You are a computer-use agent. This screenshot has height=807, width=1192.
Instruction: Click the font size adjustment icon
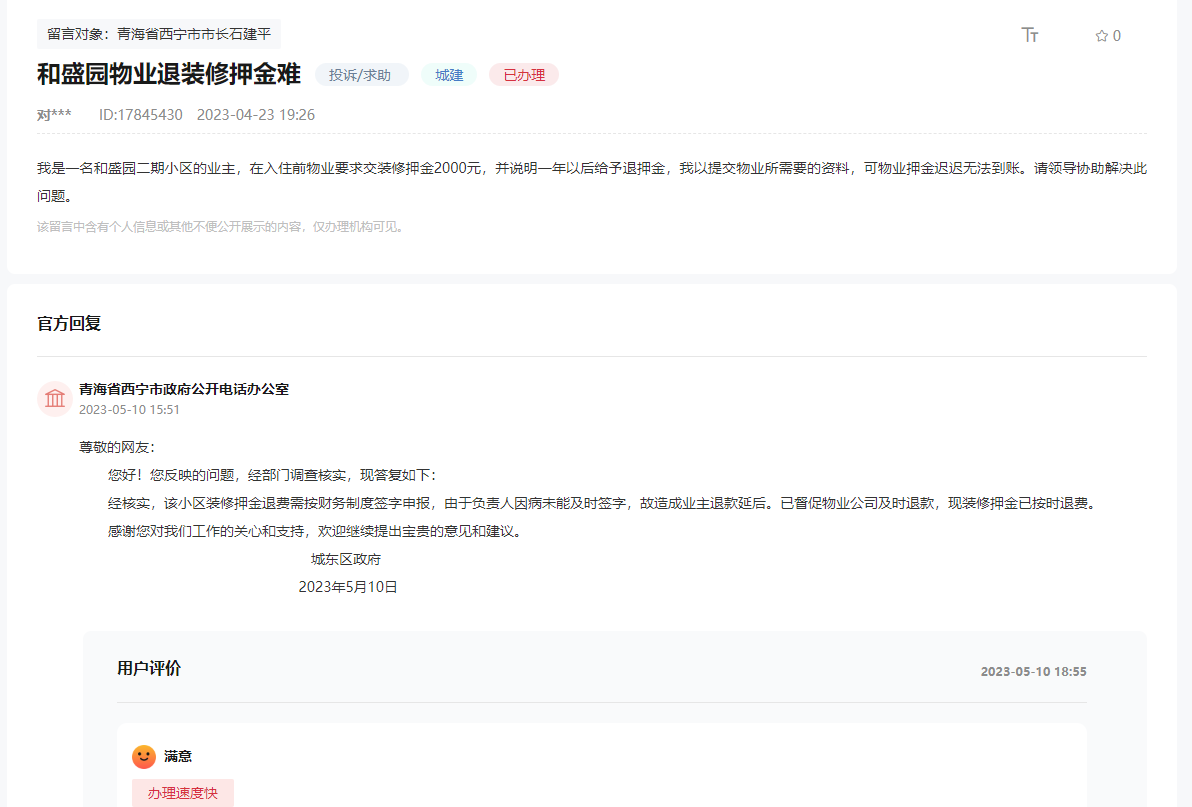point(1029,35)
